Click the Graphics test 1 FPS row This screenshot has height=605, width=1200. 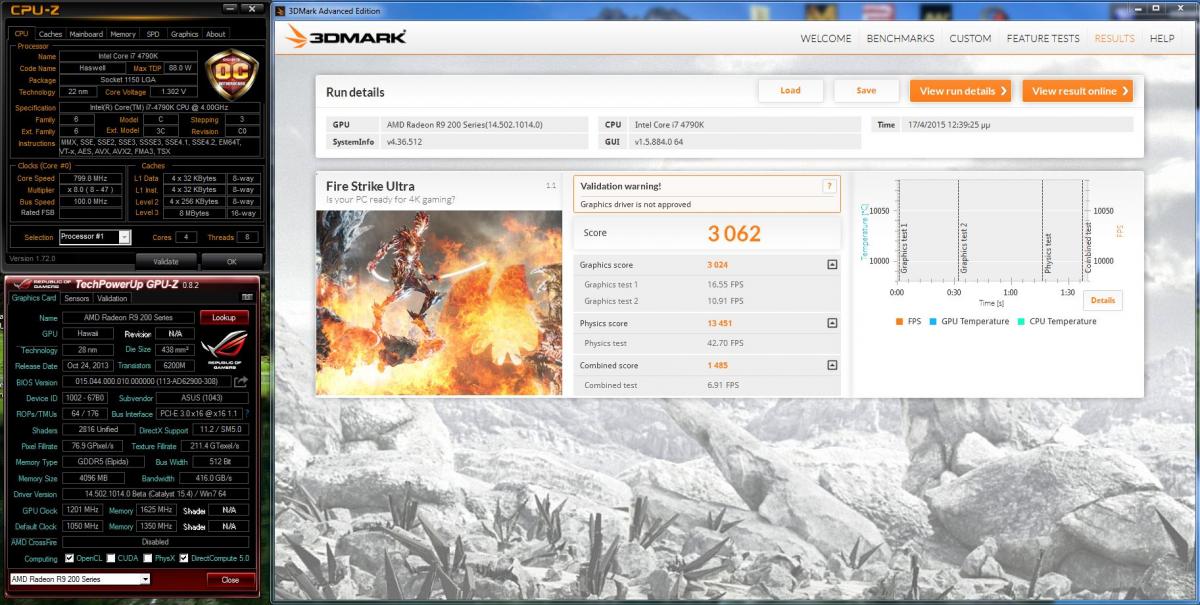[x=707, y=285]
